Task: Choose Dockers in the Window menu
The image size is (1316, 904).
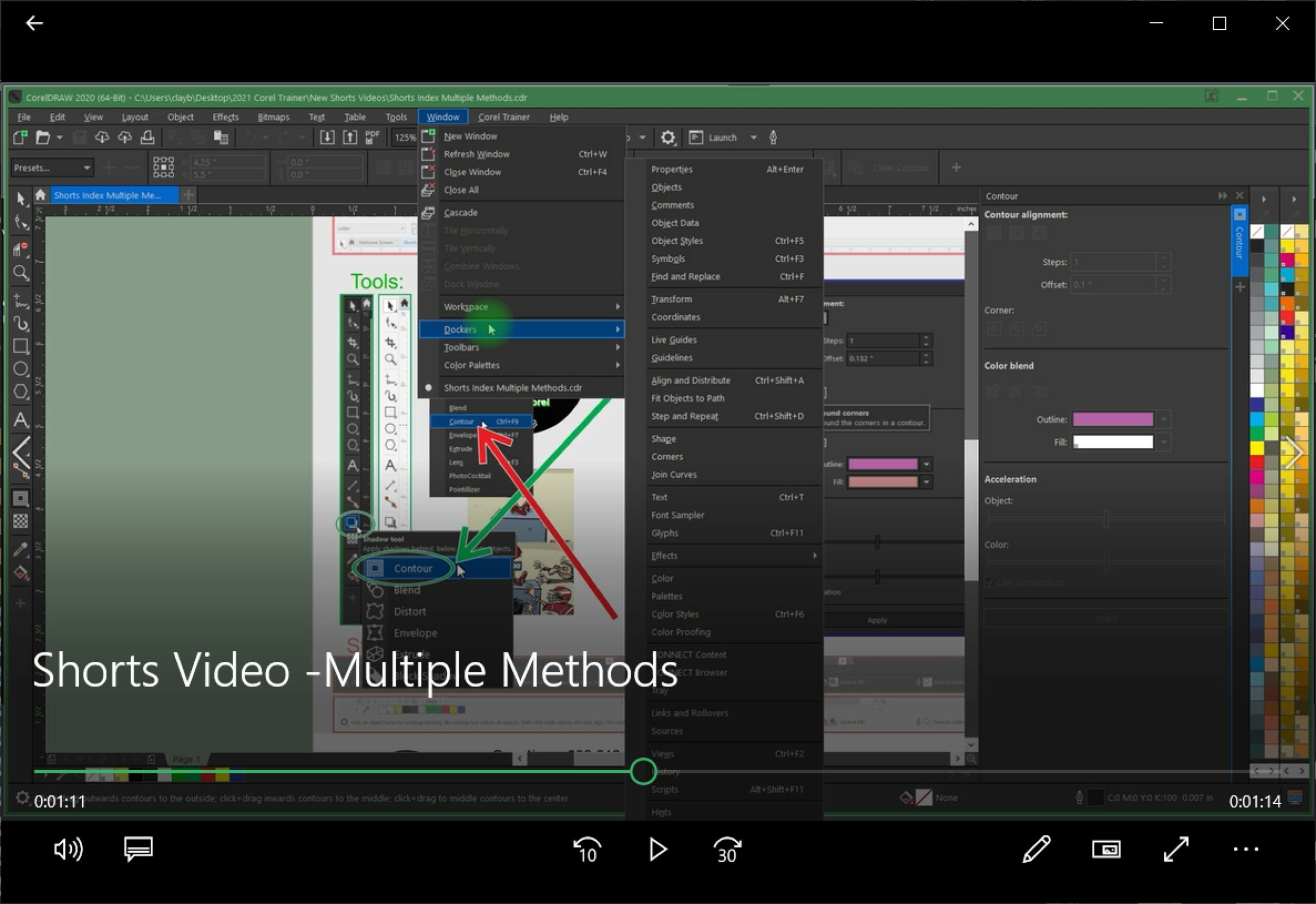Action: [522, 329]
